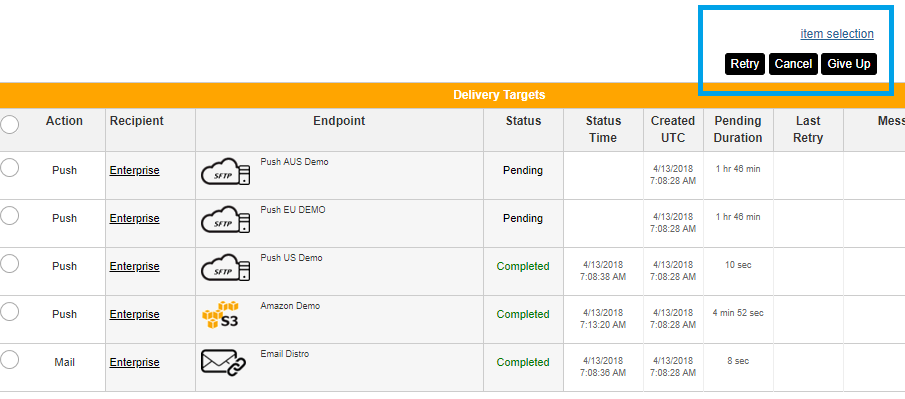Click the email link icon for Email Distro

[223, 363]
